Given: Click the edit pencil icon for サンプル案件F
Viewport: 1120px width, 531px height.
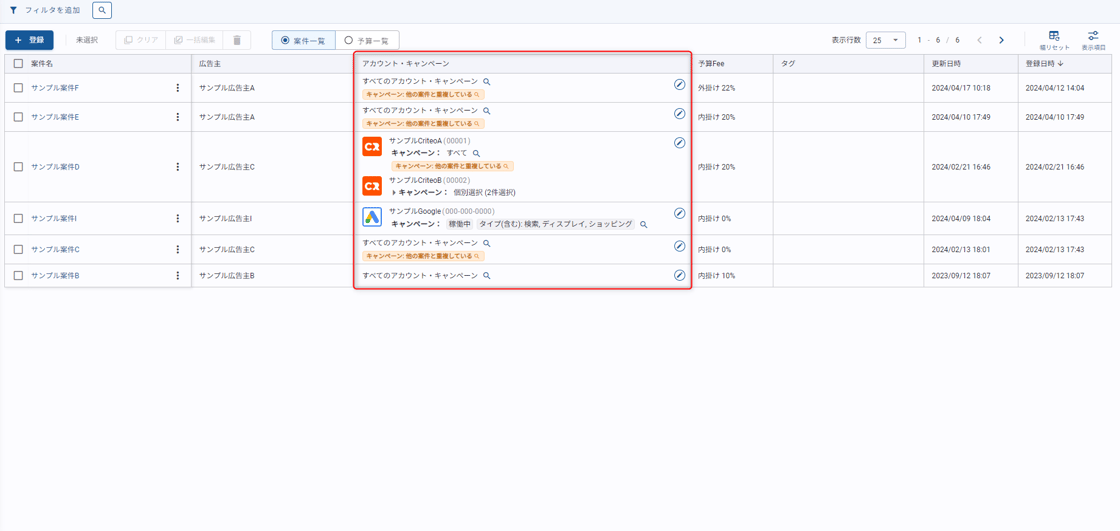Looking at the screenshot, I should 679,85.
